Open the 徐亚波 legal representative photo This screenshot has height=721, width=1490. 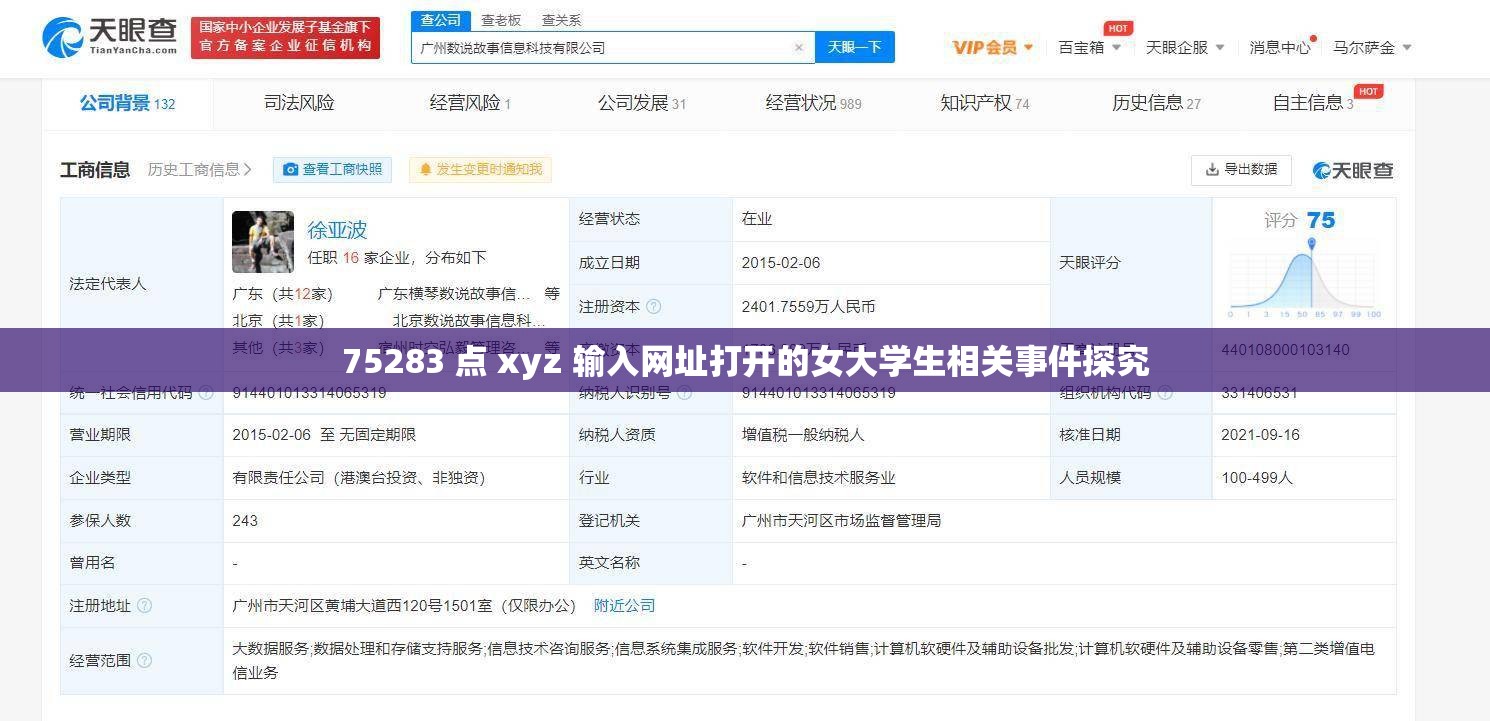pyautogui.click(x=263, y=242)
